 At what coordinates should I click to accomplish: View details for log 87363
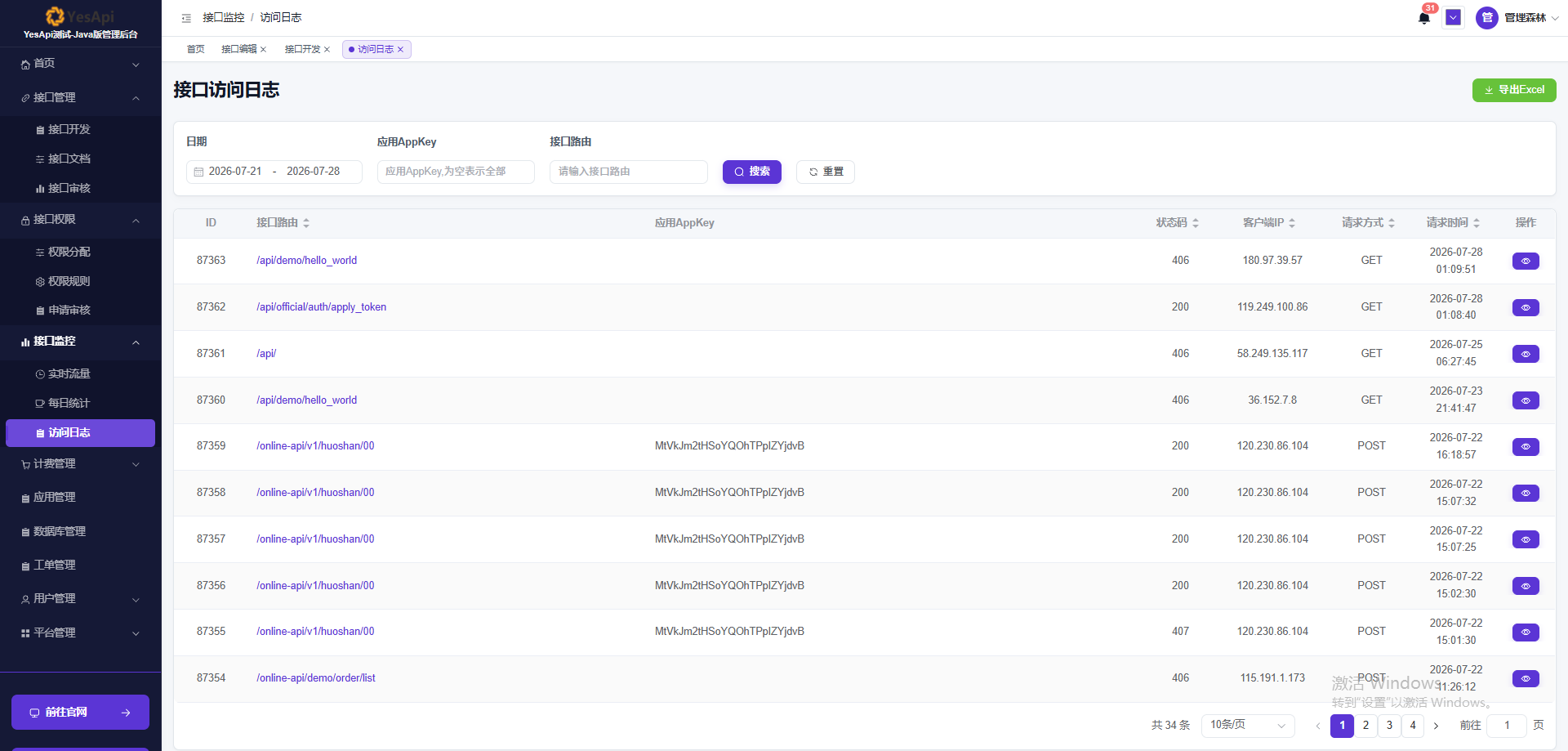pos(1526,261)
